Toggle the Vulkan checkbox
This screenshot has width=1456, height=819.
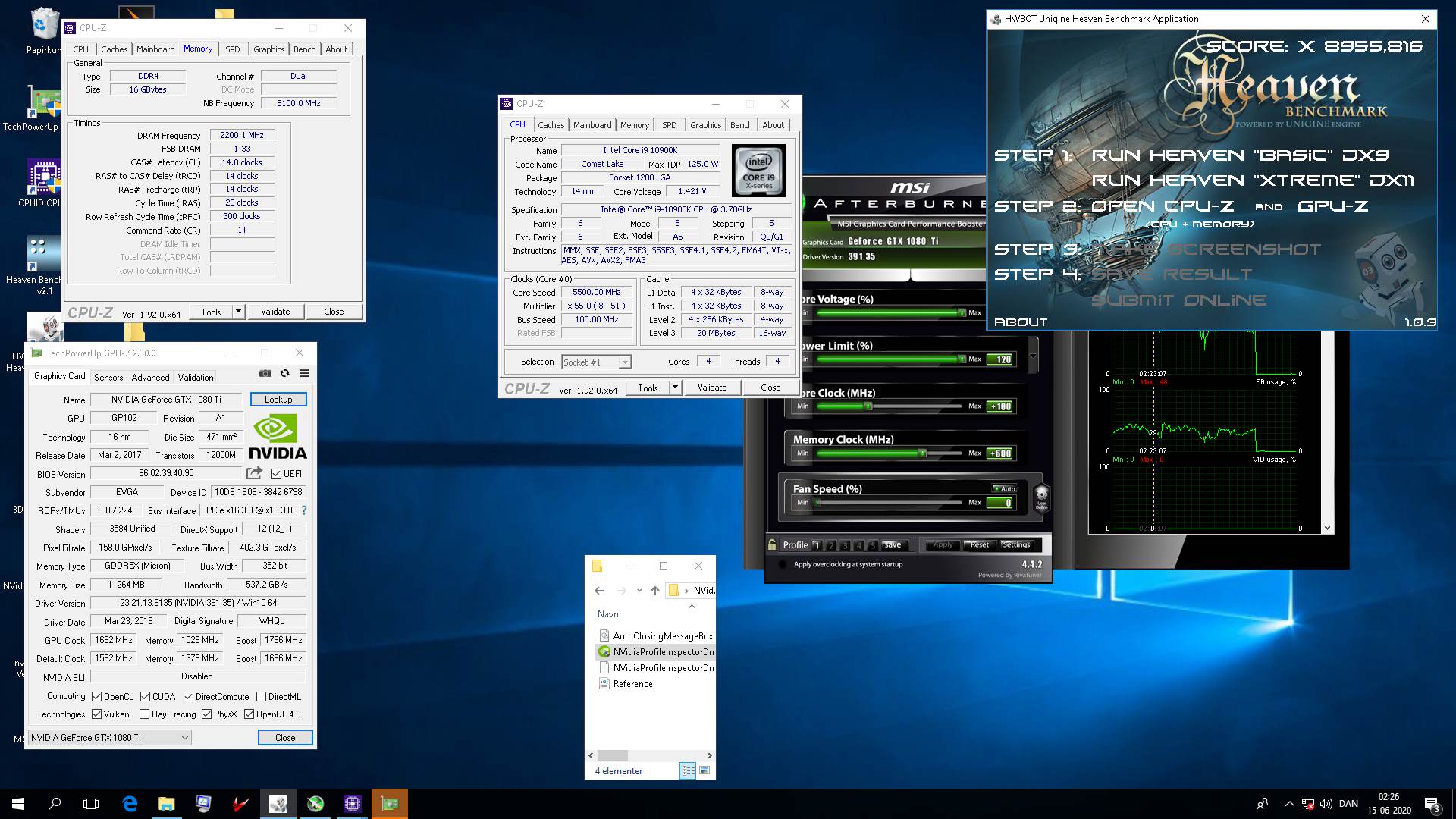[x=96, y=714]
